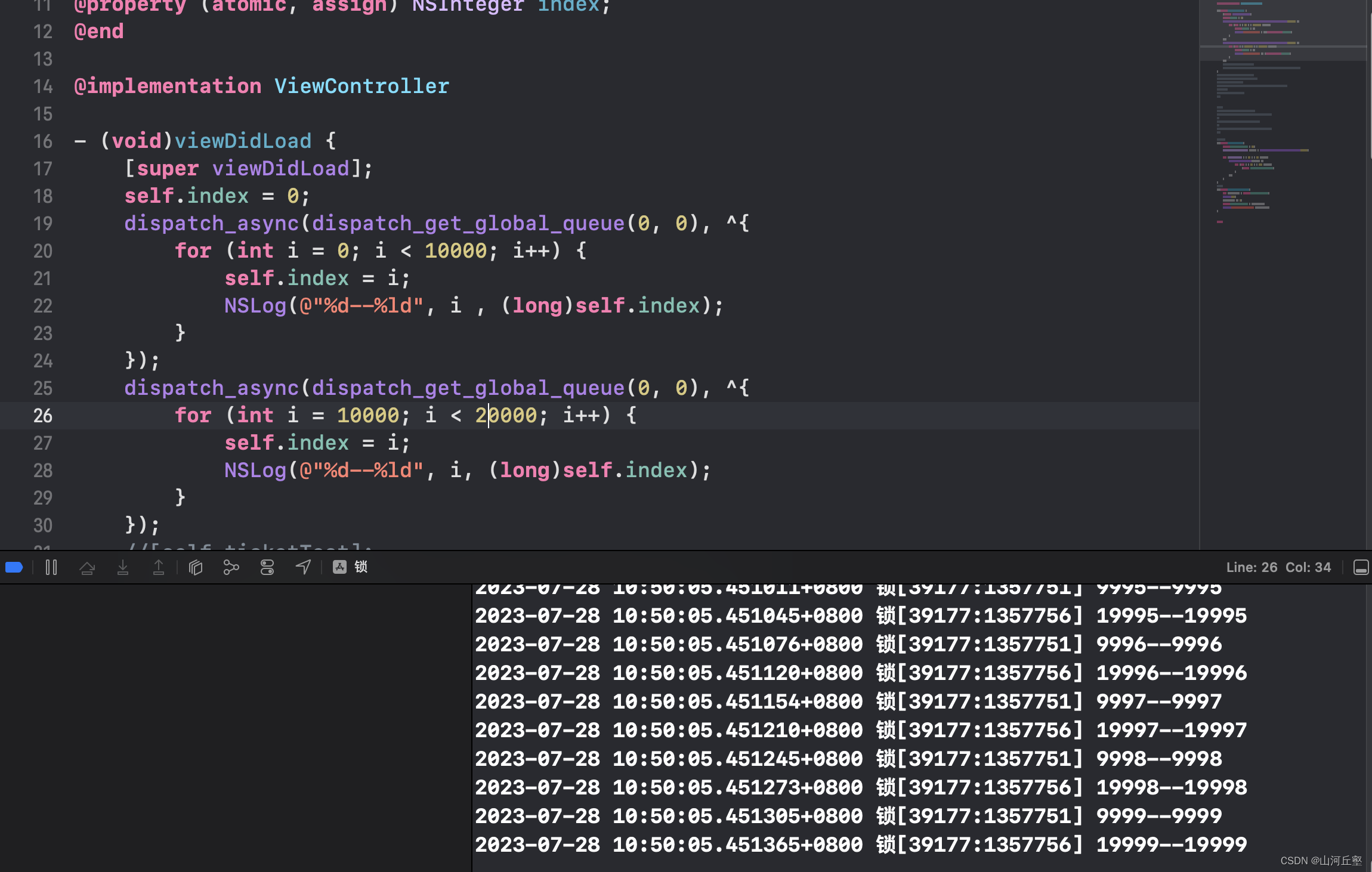Click the Line: 26 Col: 34 indicator

click(x=1278, y=567)
